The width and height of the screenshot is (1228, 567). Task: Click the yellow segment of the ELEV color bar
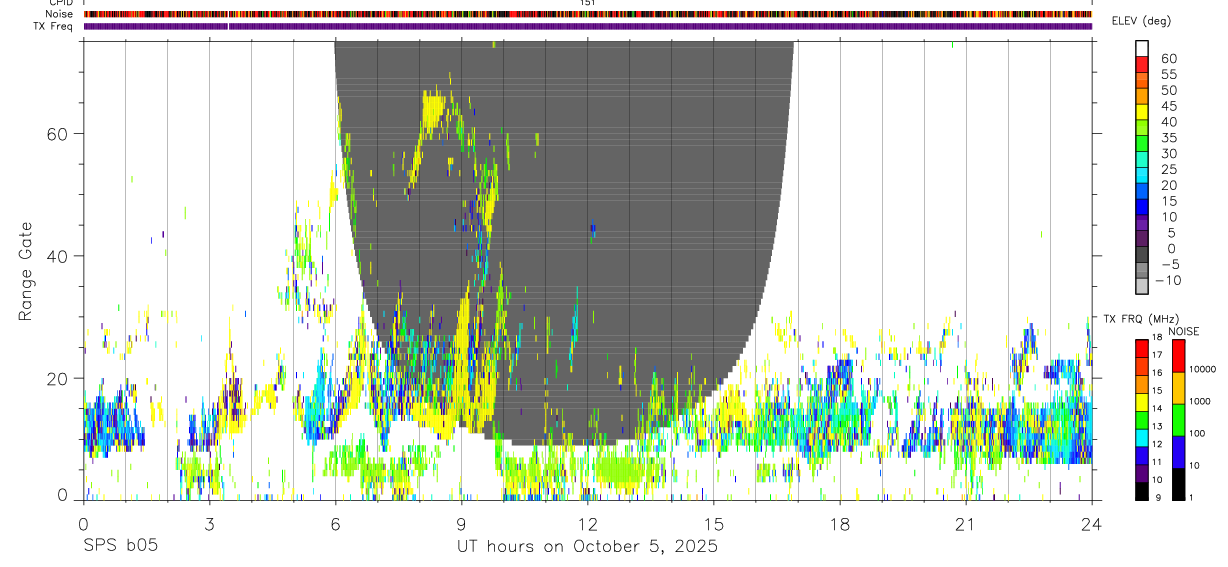pos(1142,112)
